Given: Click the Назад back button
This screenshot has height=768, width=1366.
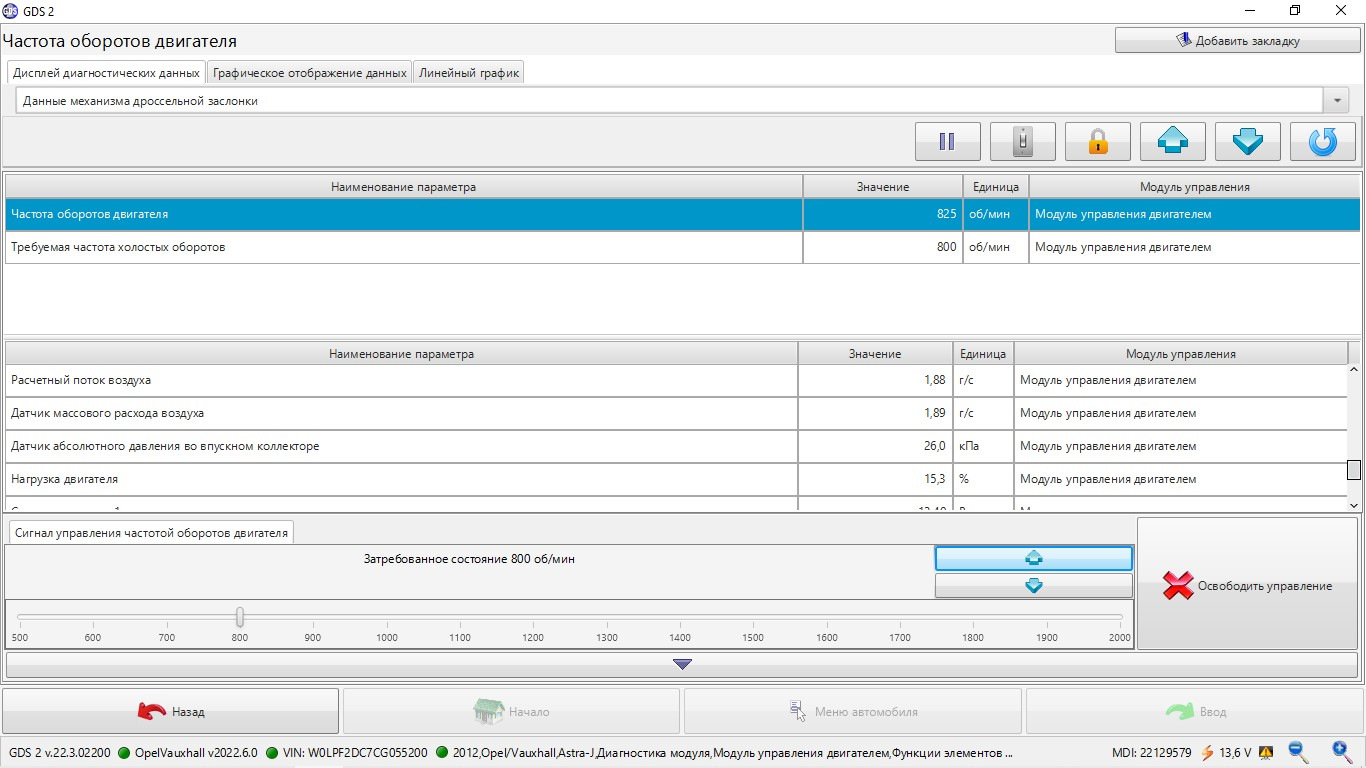Looking at the screenshot, I should 171,712.
